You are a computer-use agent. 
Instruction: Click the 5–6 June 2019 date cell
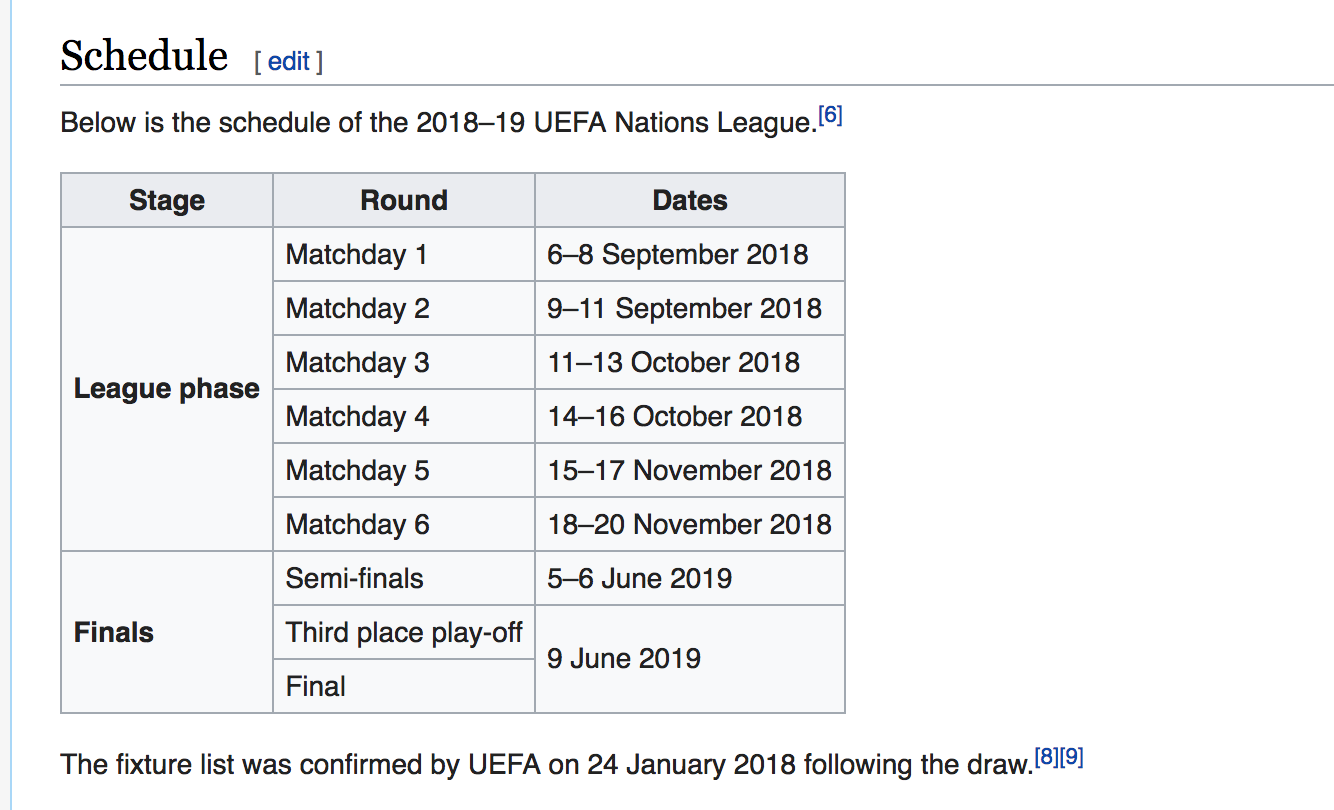pyautogui.click(x=640, y=579)
